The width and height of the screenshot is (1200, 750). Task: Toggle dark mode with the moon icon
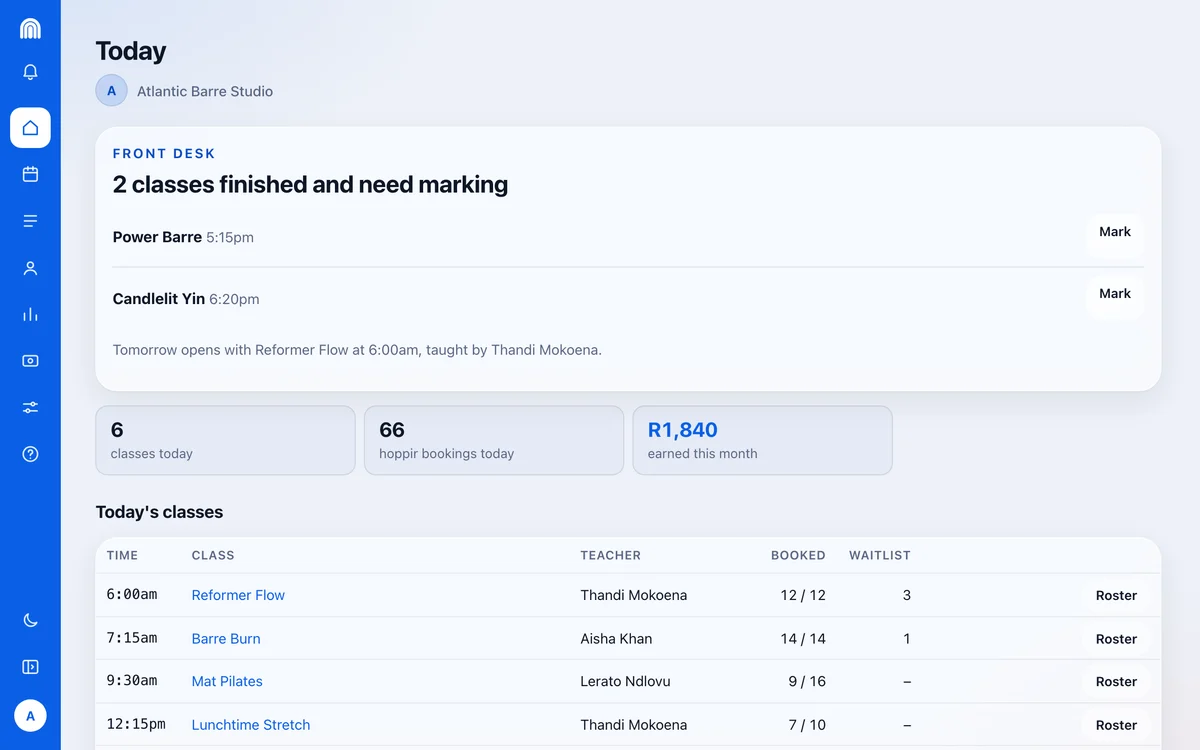coord(30,620)
